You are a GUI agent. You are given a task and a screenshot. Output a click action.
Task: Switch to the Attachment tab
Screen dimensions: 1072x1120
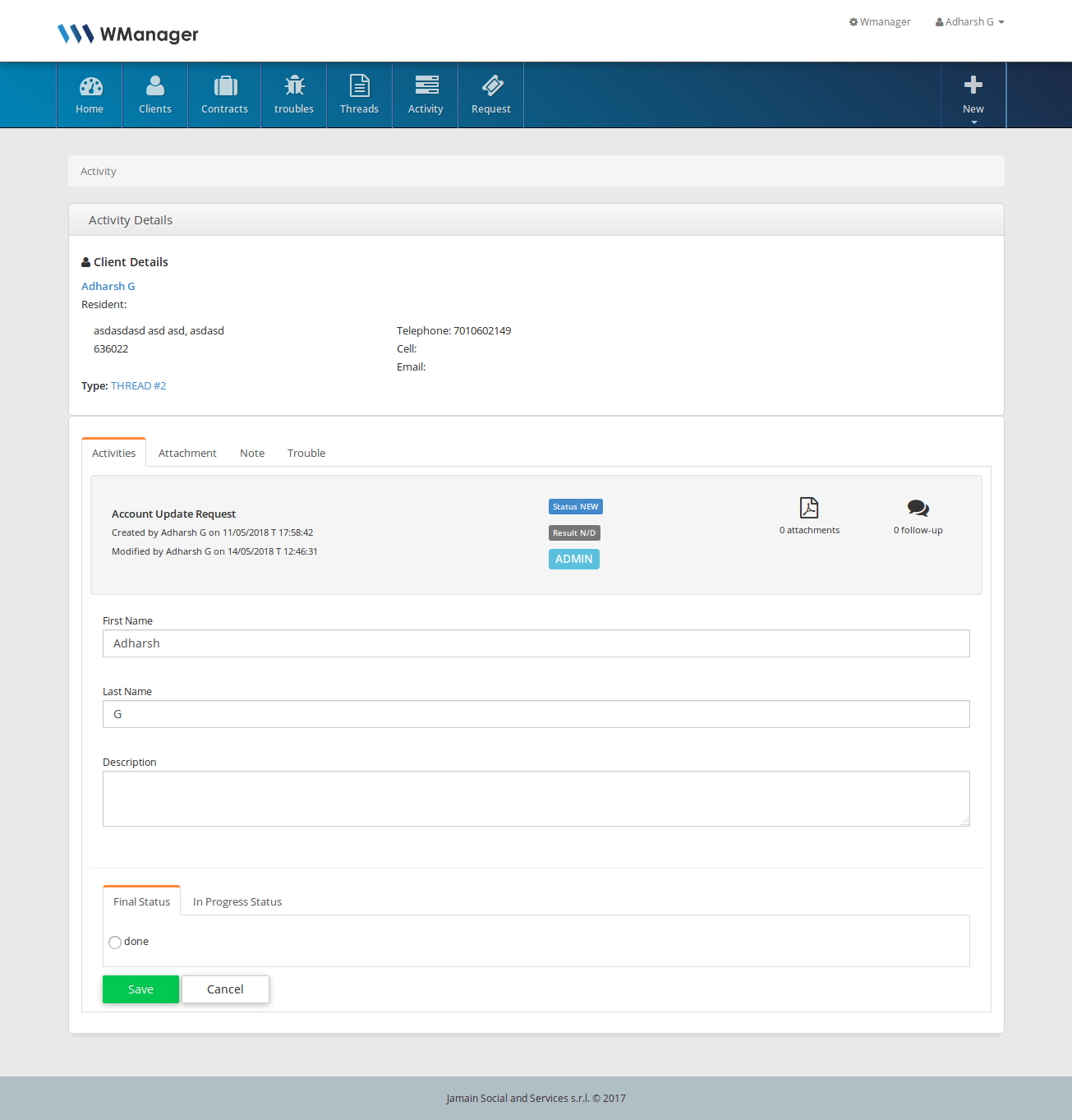coord(187,454)
